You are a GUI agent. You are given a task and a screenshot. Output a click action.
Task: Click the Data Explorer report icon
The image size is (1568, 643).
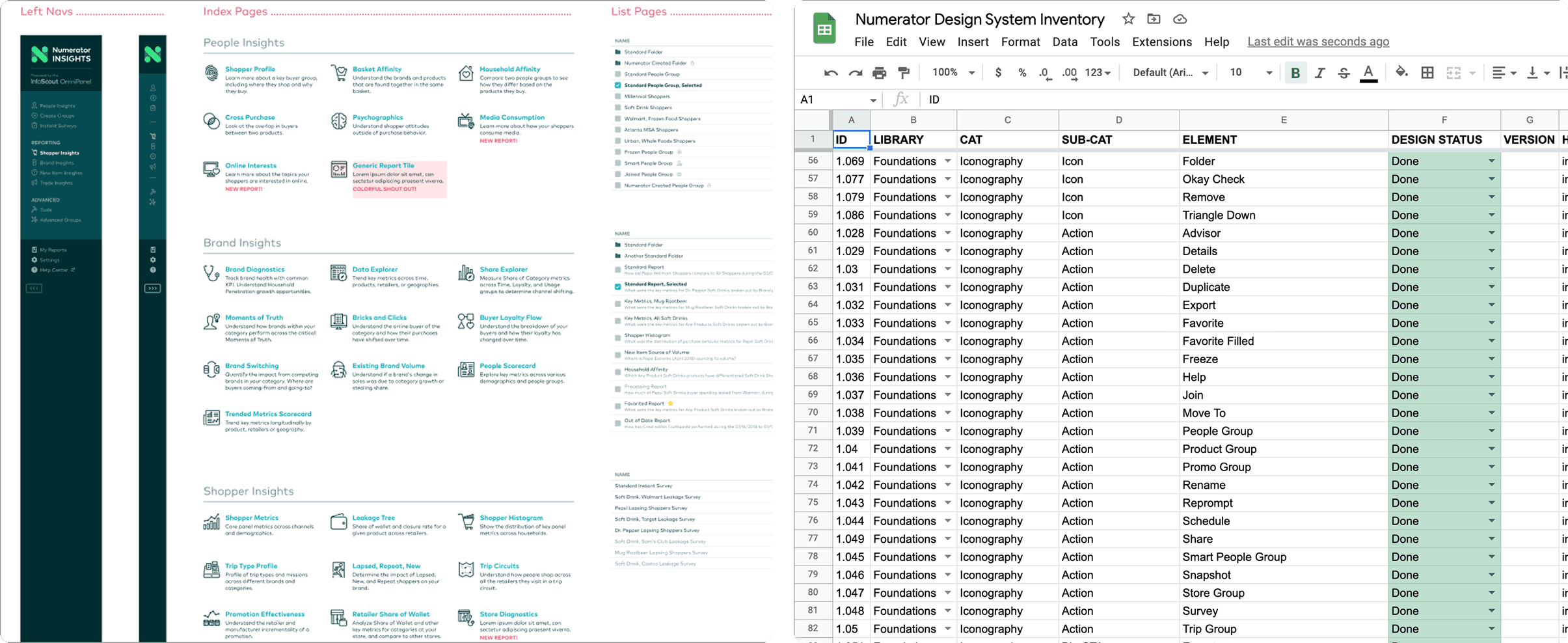(338, 273)
